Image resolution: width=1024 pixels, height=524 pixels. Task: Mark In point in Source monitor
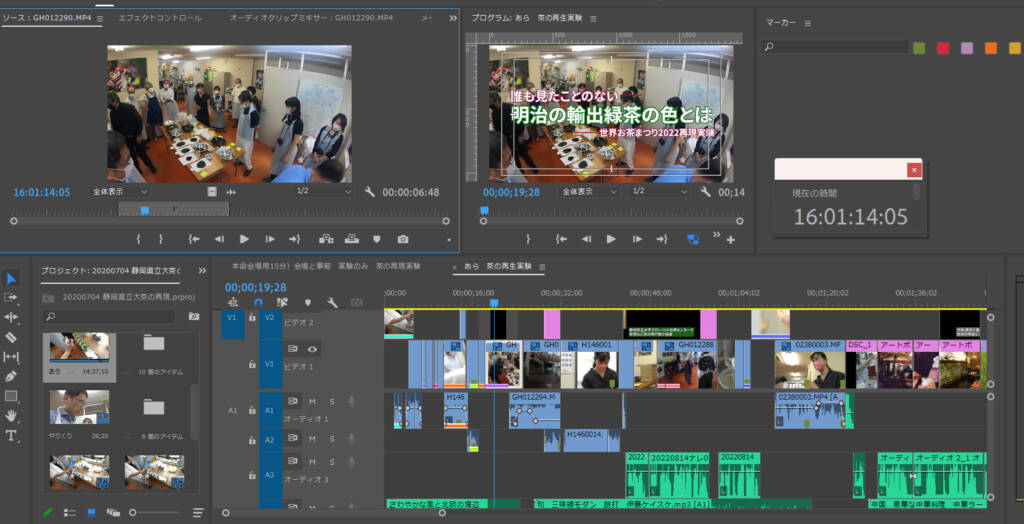coord(138,239)
